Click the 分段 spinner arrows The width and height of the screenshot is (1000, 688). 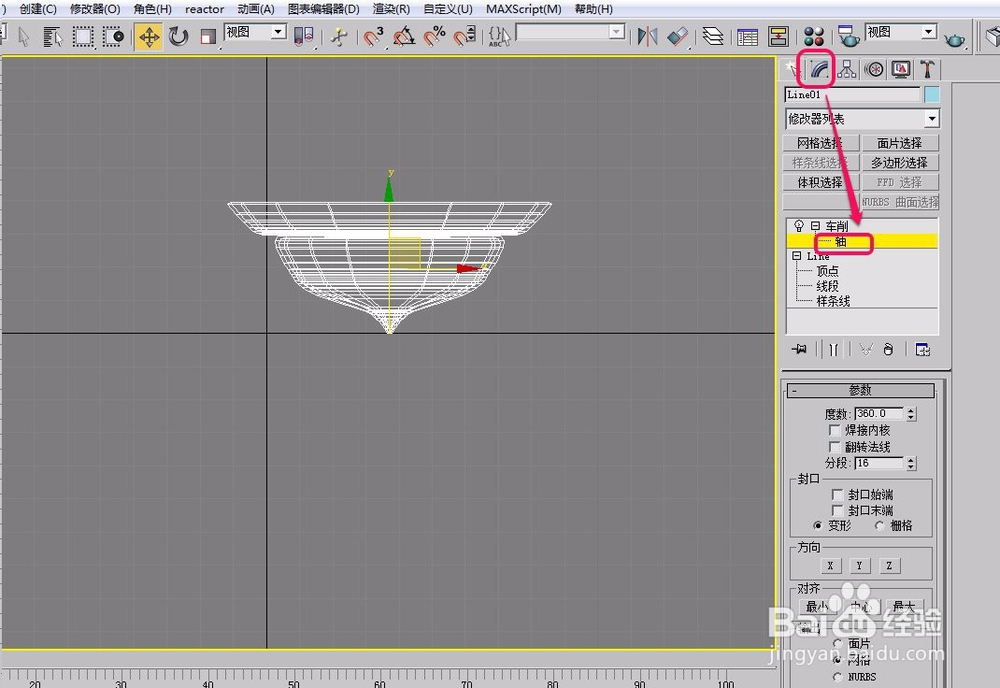911,464
